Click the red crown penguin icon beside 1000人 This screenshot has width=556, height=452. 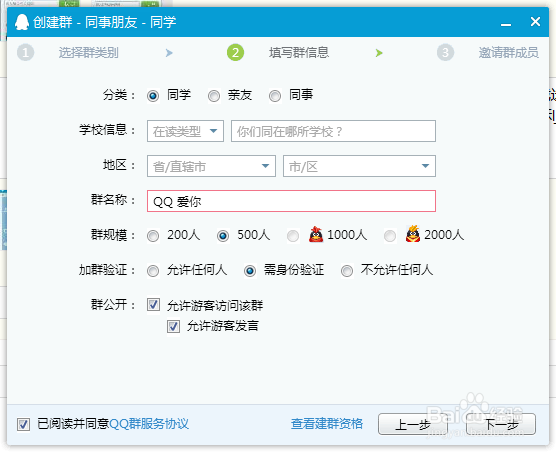pyautogui.click(x=316, y=234)
